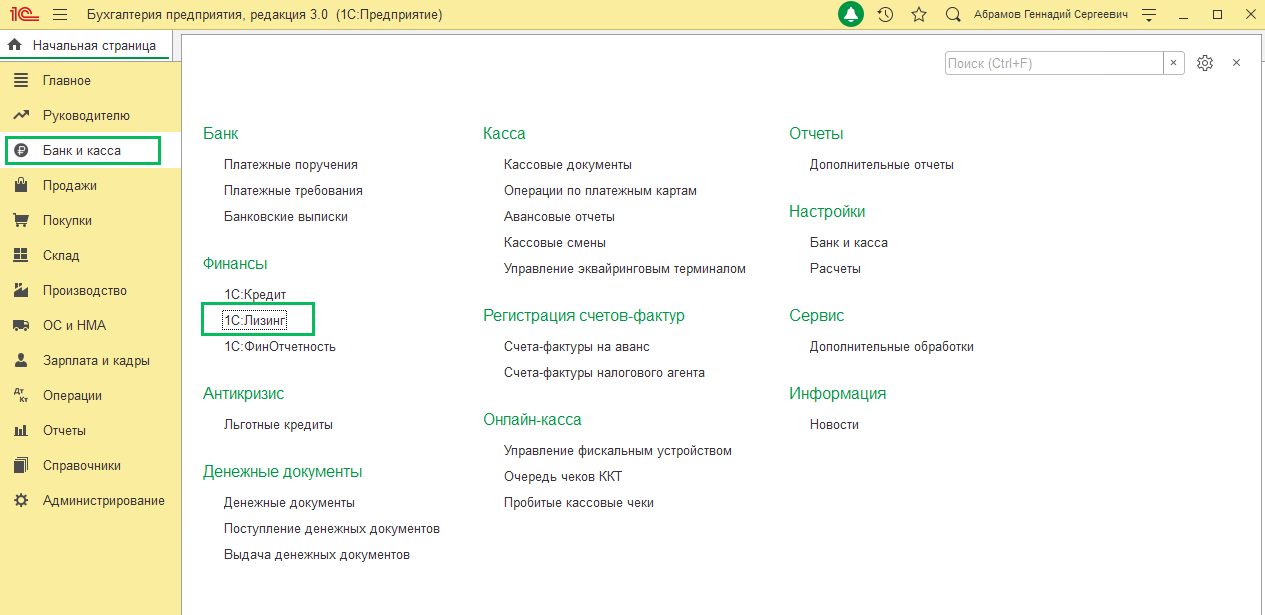Open Дополнительные отчеты
This screenshot has height=615, width=1265.
pos(882,165)
